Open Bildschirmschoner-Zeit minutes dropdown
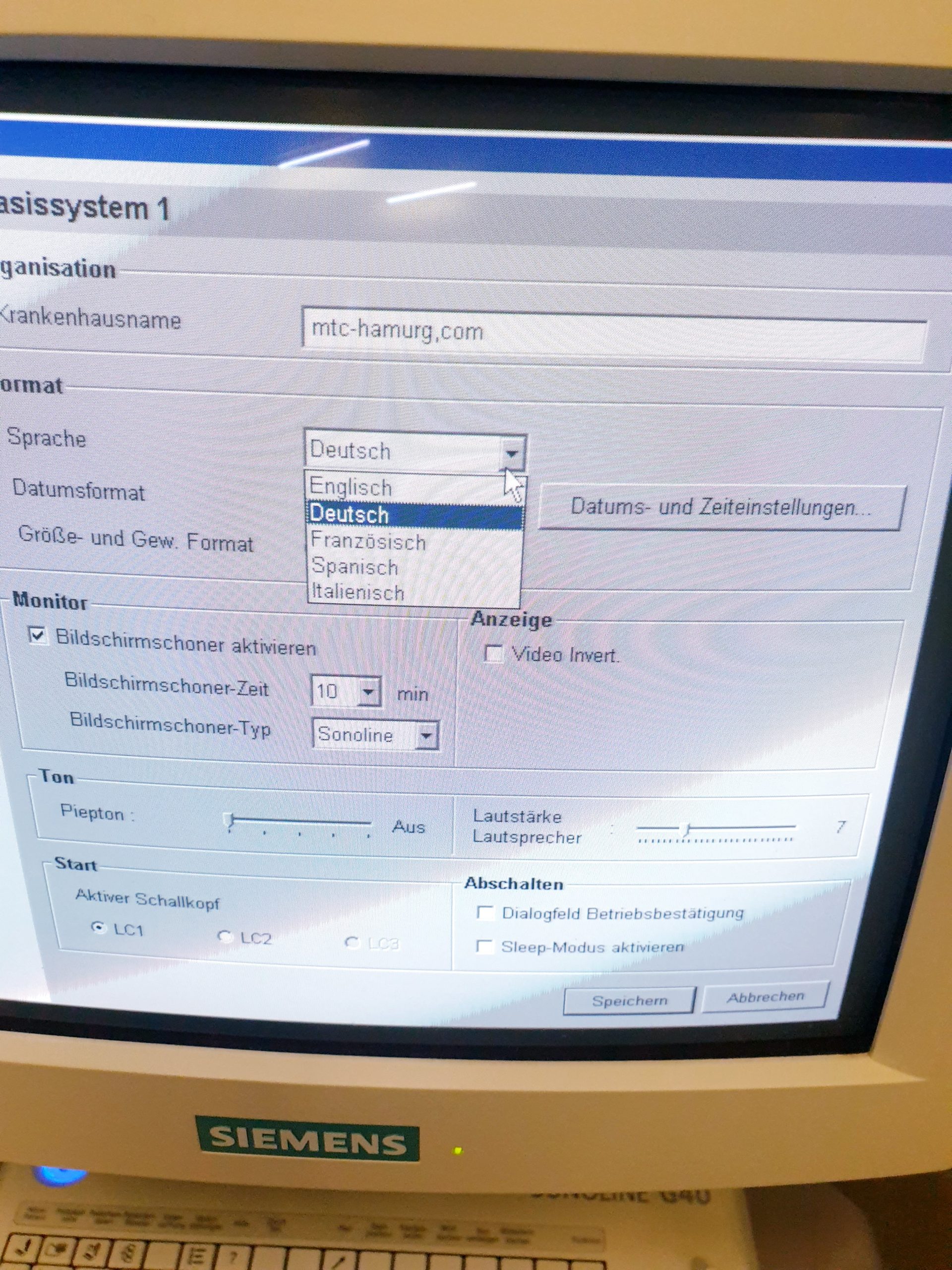Image resolution: width=952 pixels, height=1270 pixels. [x=369, y=692]
